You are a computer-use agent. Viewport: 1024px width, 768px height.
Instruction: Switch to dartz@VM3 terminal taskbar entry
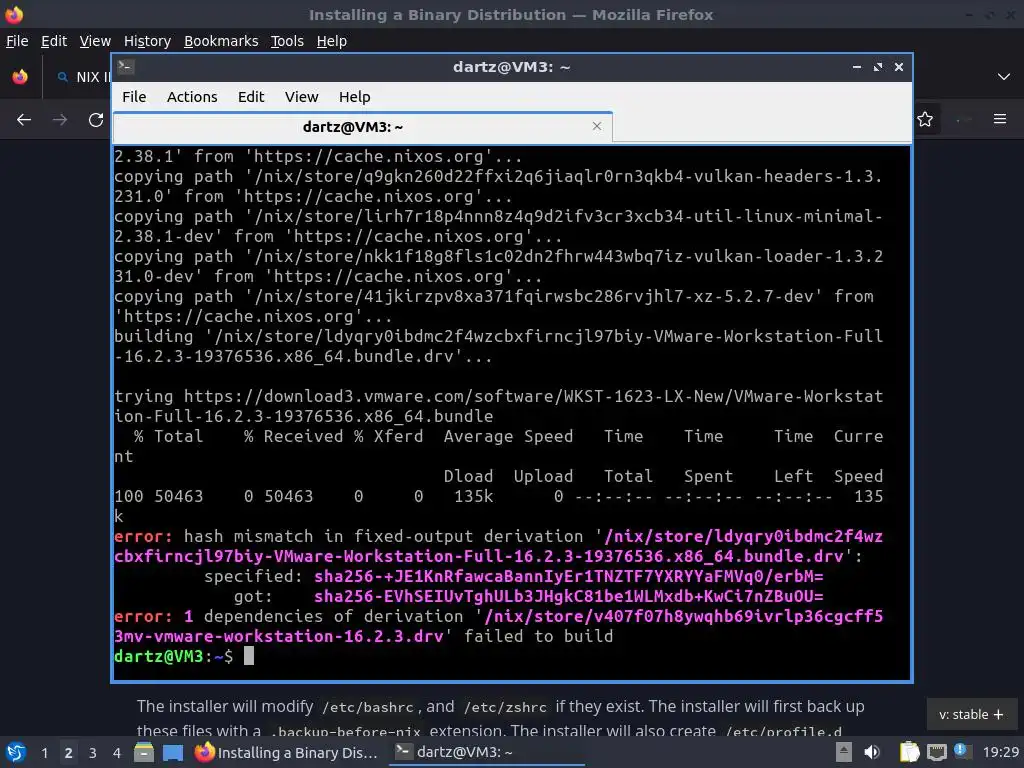pos(487,752)
